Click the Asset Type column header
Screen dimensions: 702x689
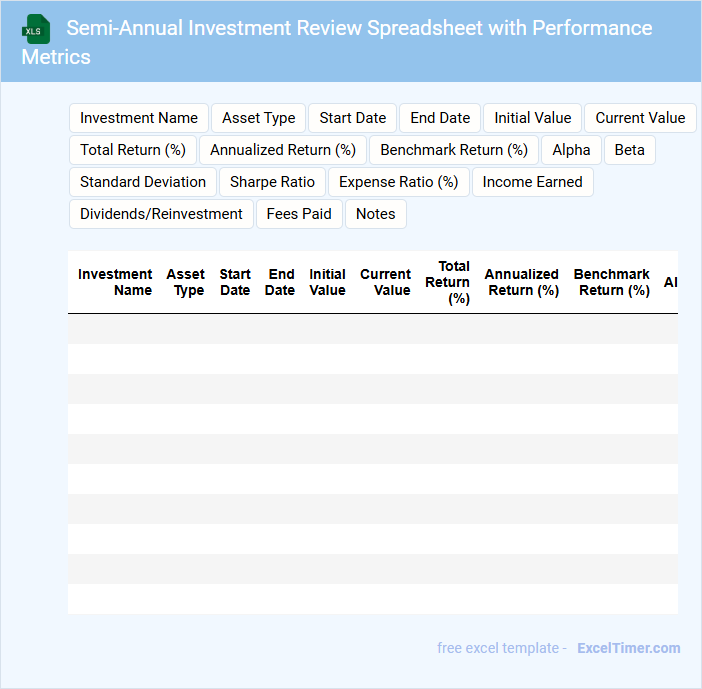click(x=185, y=282)
